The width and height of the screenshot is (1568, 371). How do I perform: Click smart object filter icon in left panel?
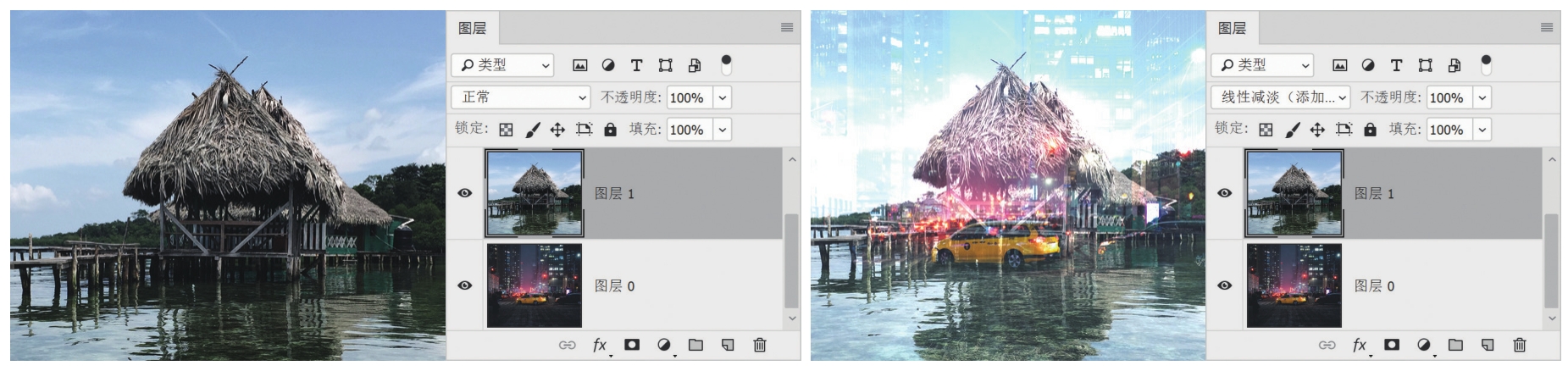coord(695,65)
